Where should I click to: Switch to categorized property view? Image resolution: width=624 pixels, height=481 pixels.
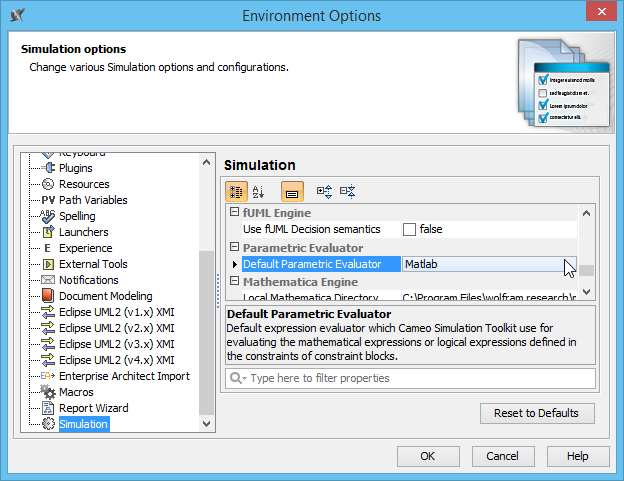(x=237, y=191)
